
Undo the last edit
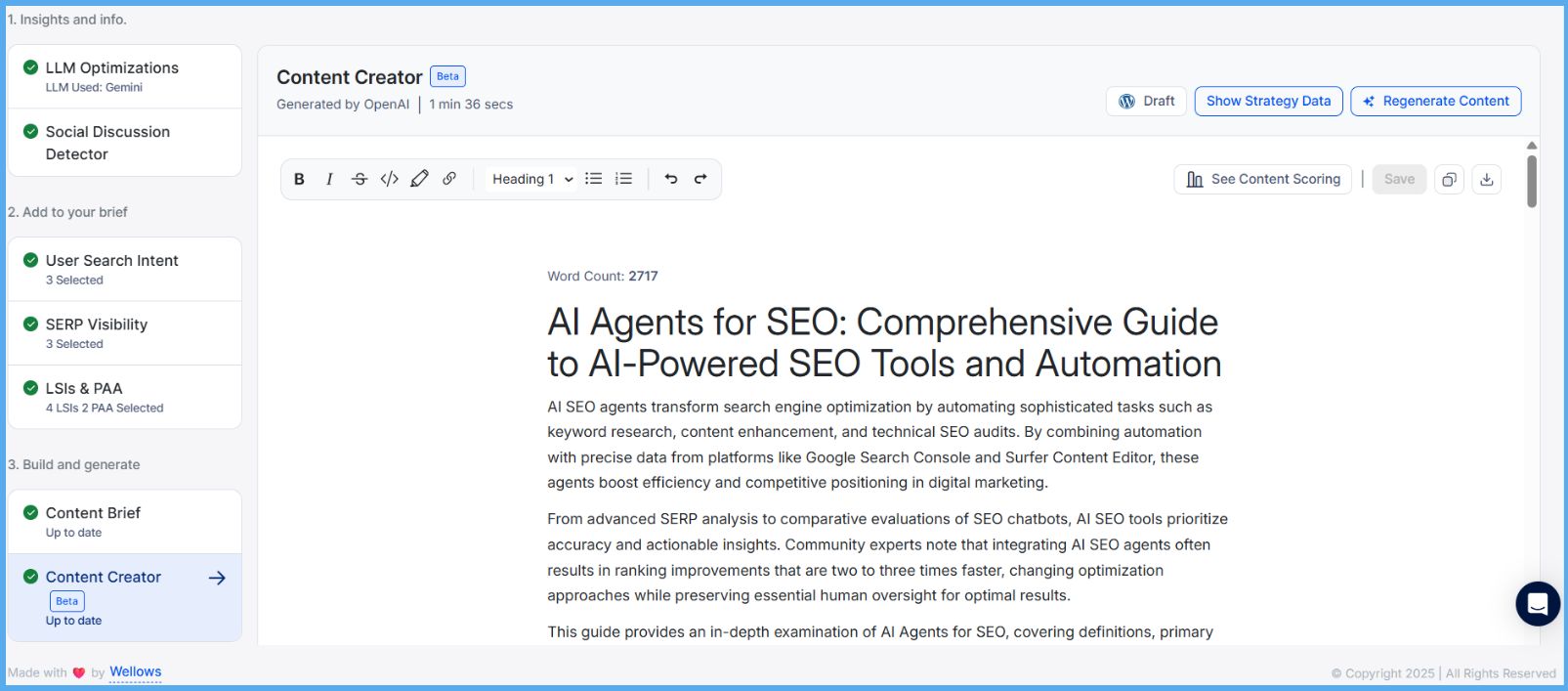[x=671, y=179]
